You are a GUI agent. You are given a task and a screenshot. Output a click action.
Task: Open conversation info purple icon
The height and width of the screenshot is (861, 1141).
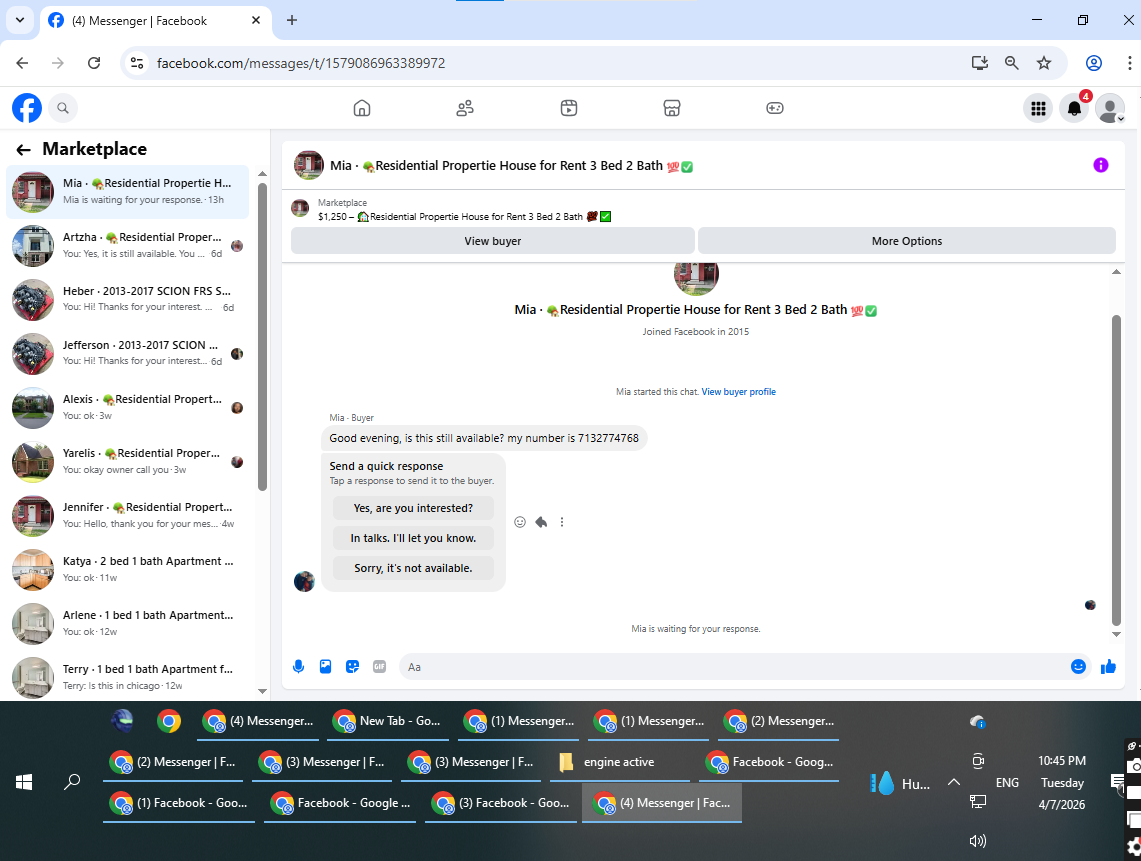[x=1101, y=165]
